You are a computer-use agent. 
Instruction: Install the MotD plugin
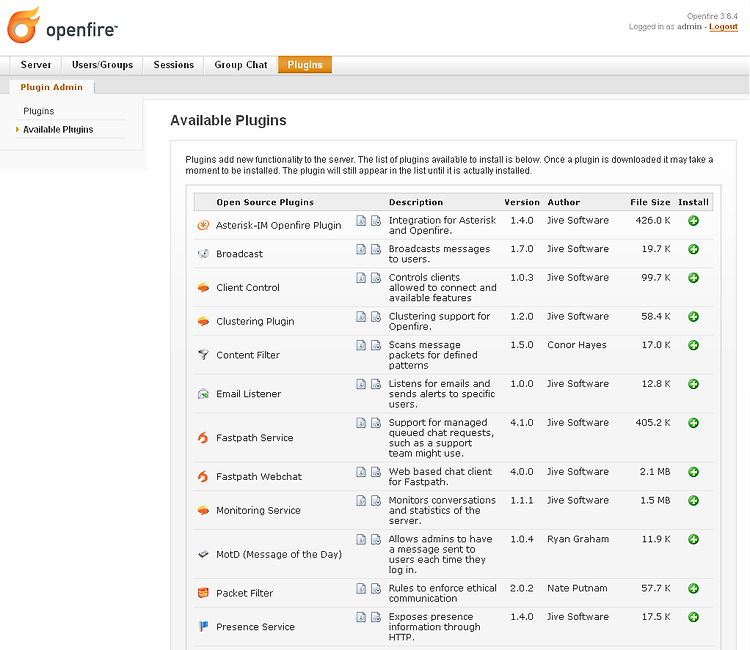click(693, 540)
